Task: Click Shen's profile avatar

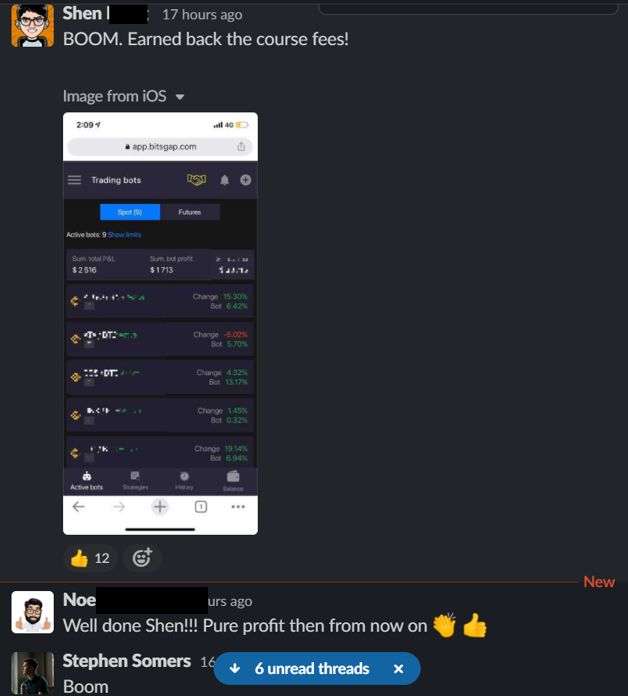Action: click(x=32, y=26)
